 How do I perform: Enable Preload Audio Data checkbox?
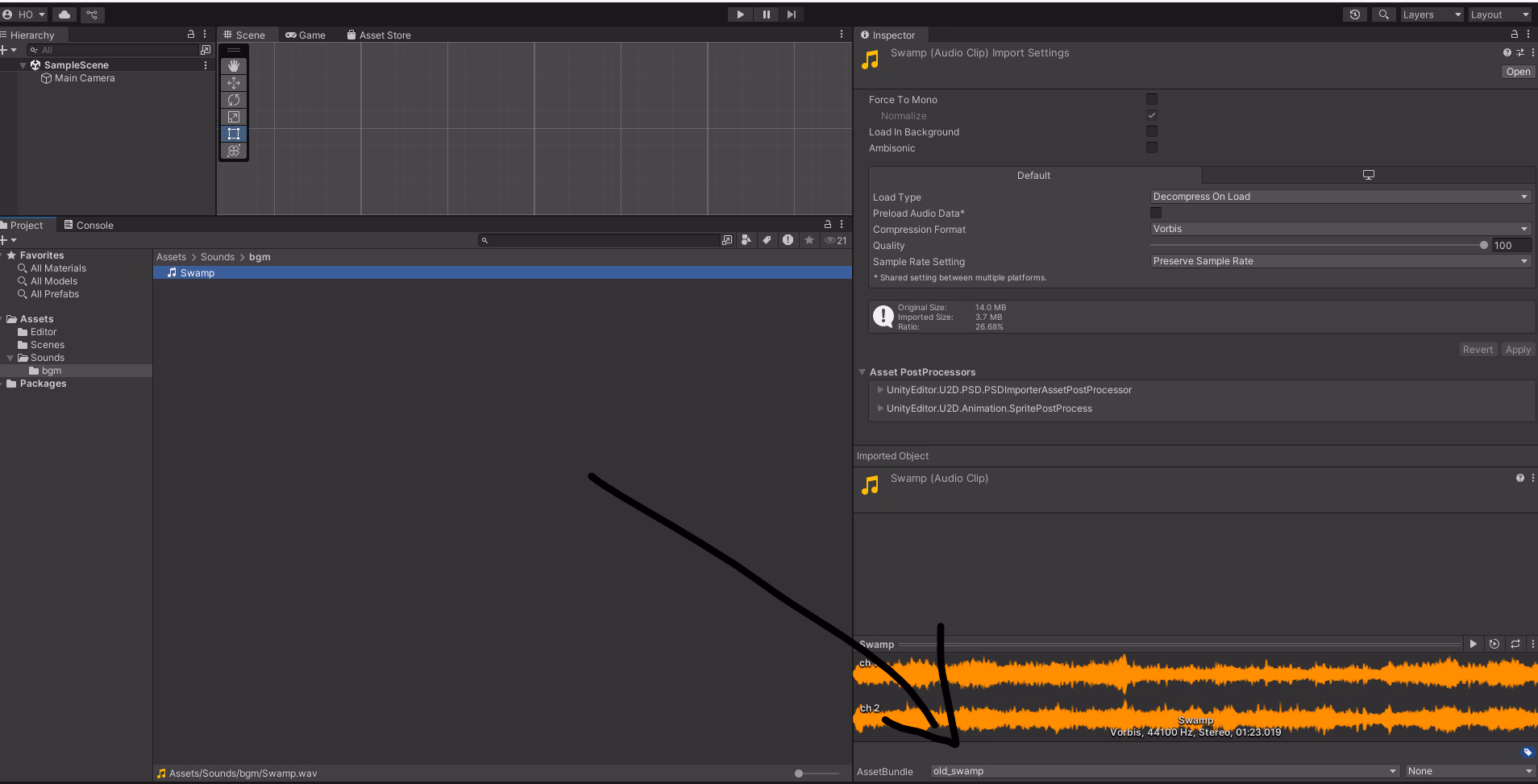1156,213
